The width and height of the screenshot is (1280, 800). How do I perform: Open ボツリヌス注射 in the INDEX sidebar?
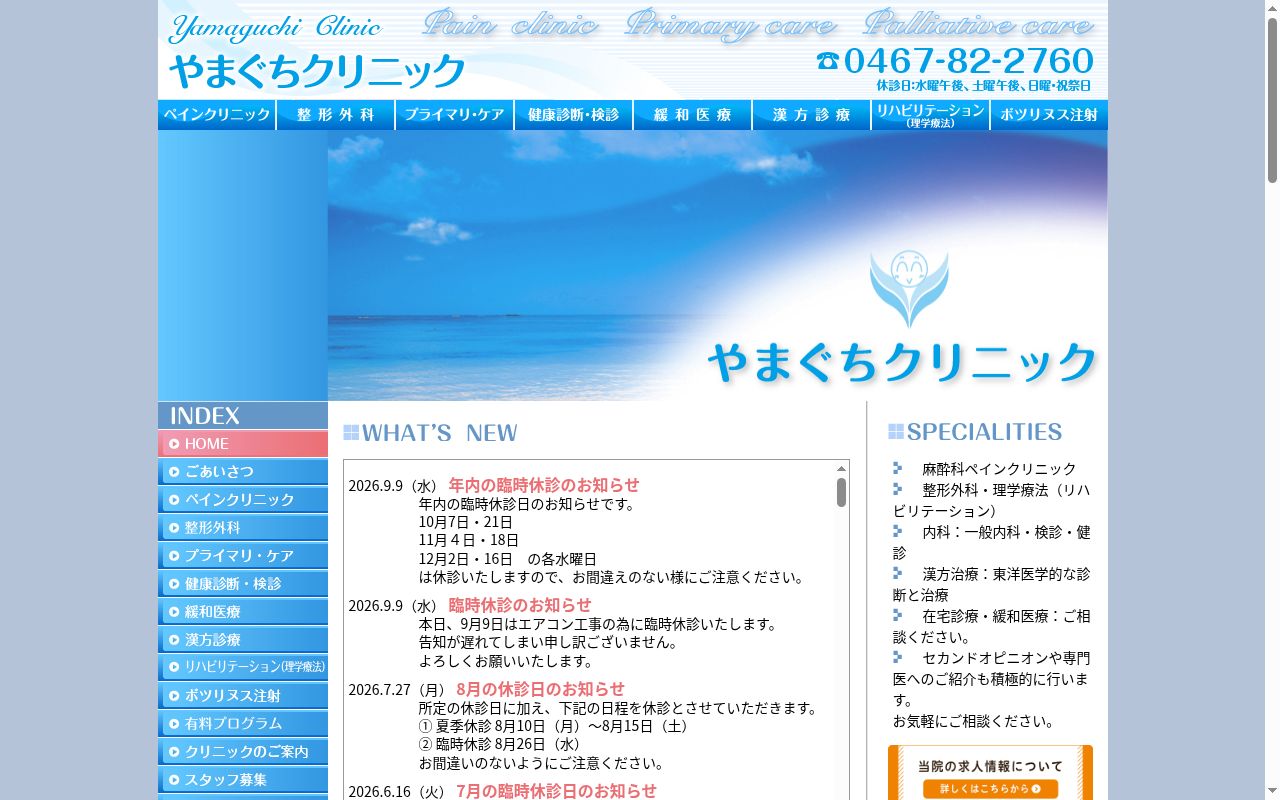tap(243, 696)
